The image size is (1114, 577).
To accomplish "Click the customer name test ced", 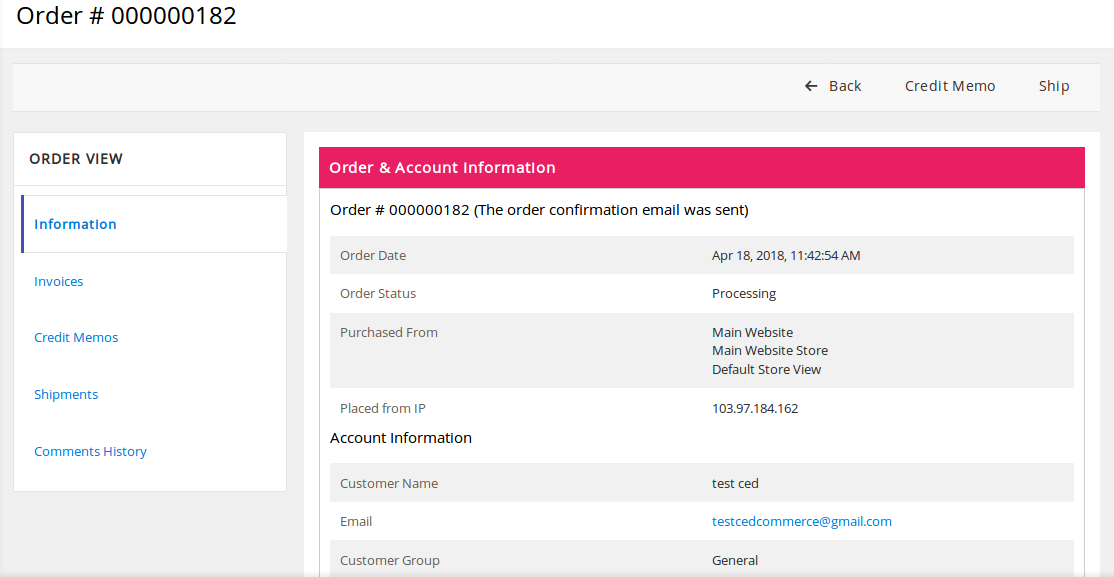I will coord(735,483).
